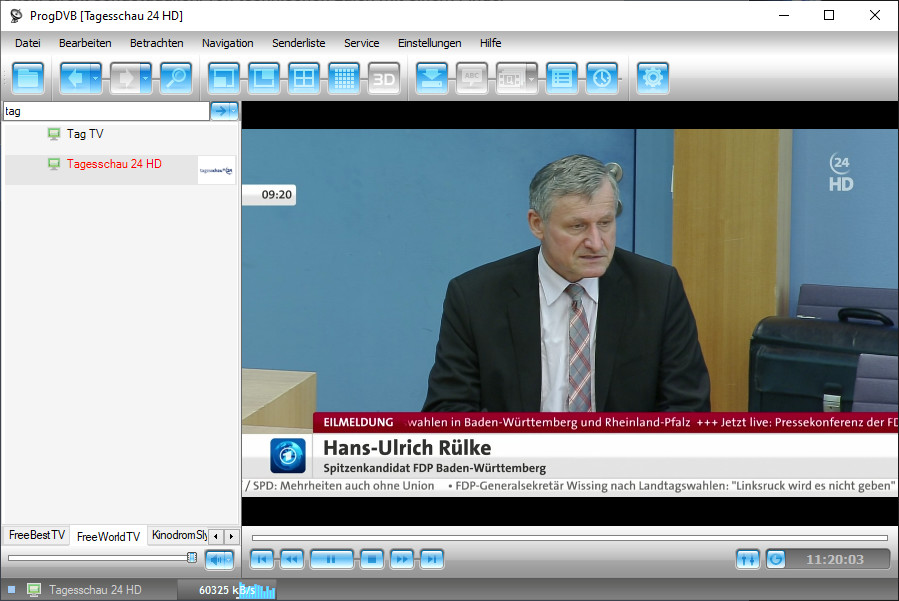Click the channel search input field
The image size is (899, 601).
tap(105, 111)
